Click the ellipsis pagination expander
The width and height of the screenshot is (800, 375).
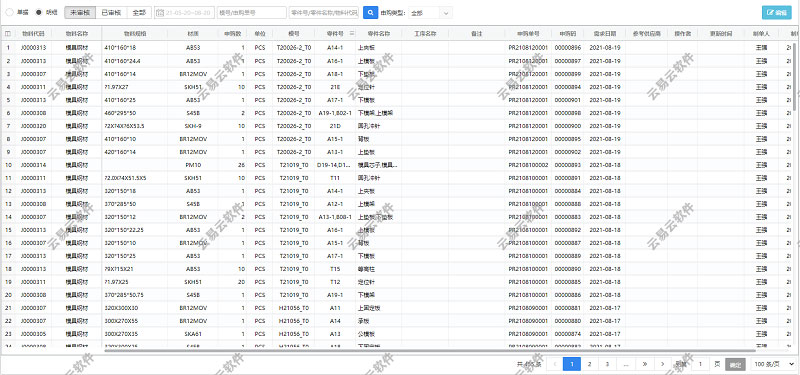click(626, 364)
